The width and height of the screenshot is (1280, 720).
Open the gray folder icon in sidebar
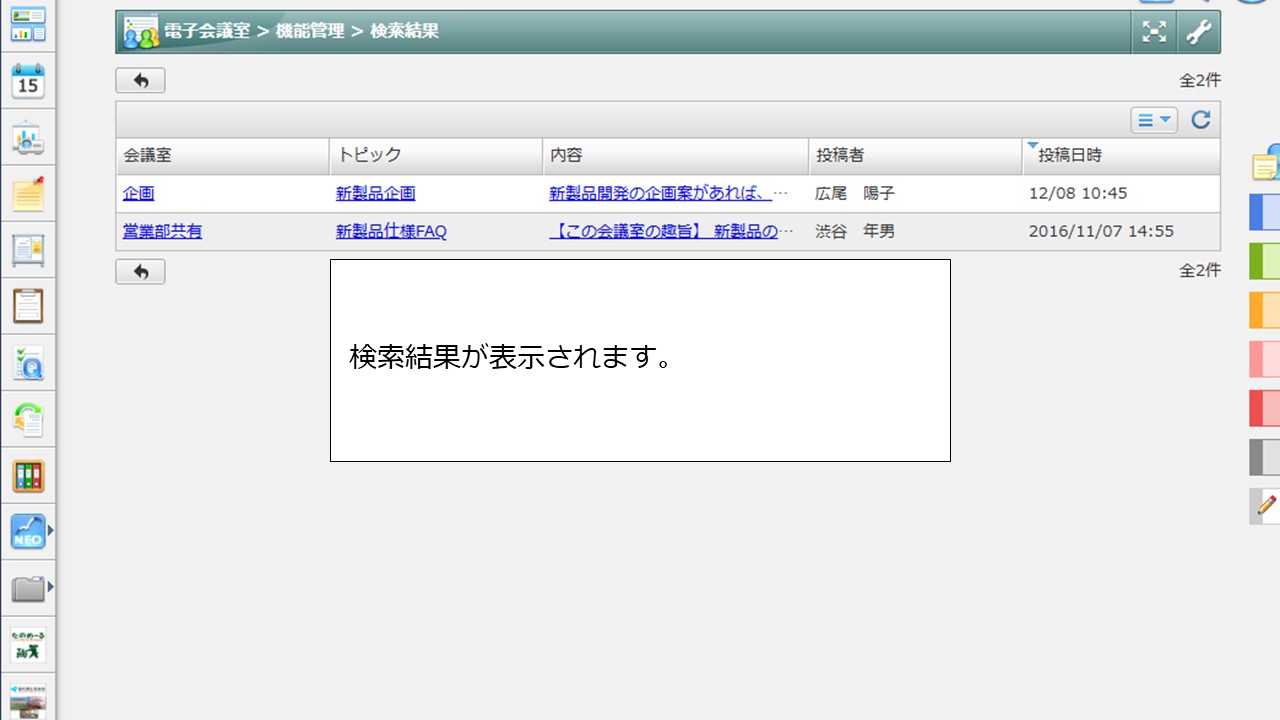(28, 588)
